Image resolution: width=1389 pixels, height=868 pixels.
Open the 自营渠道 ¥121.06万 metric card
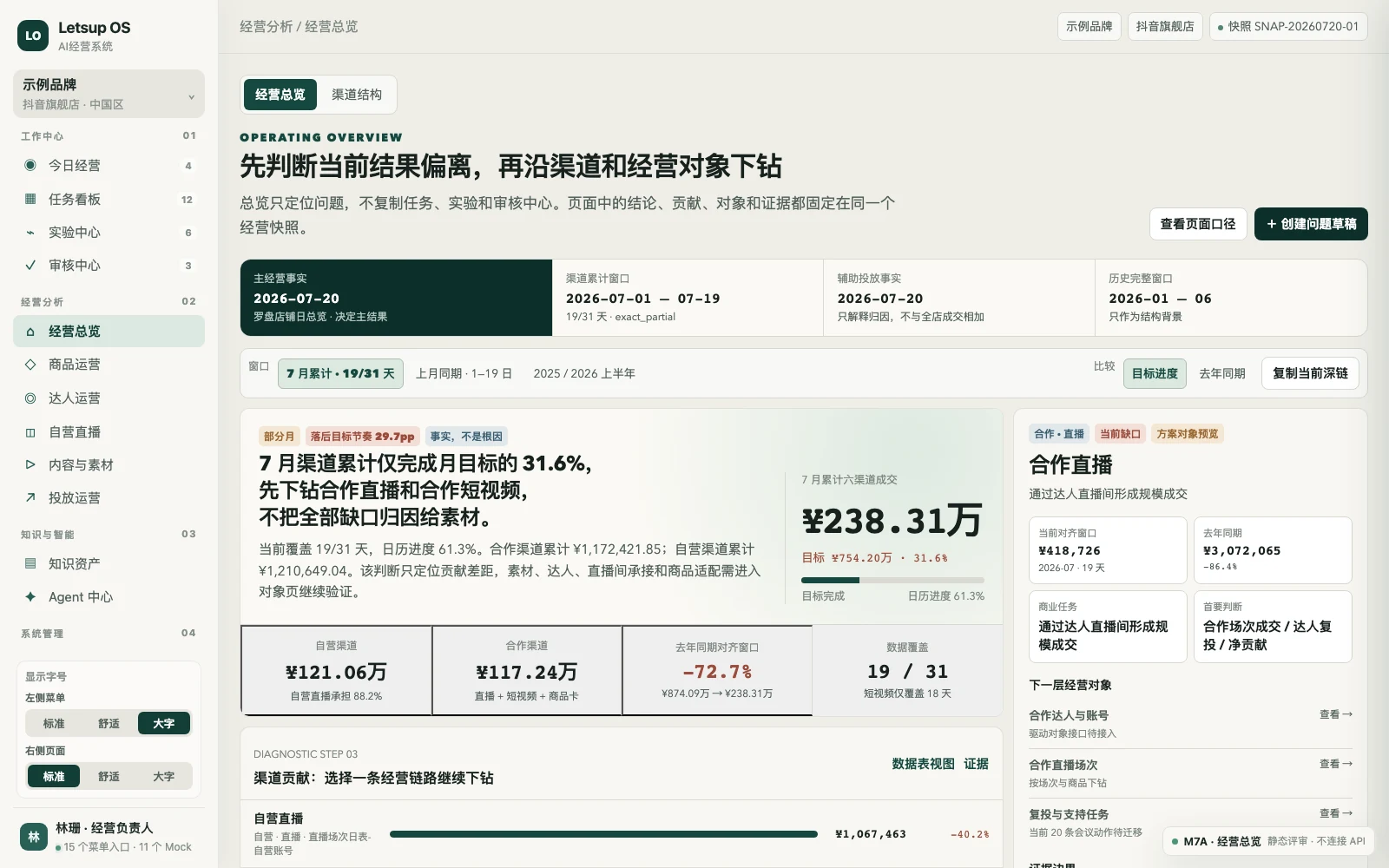coord(336,670)
